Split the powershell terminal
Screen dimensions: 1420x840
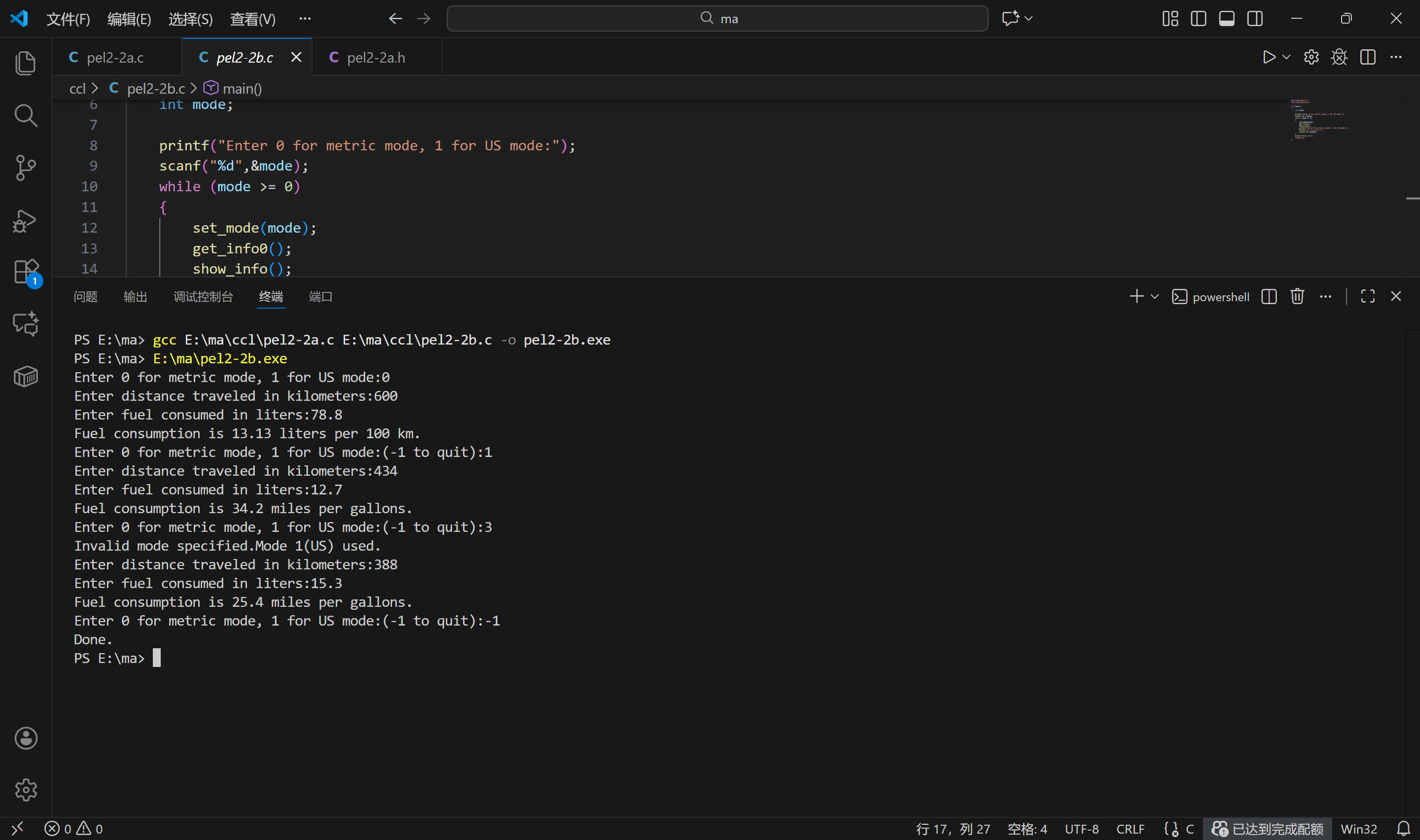point(1269,297)
